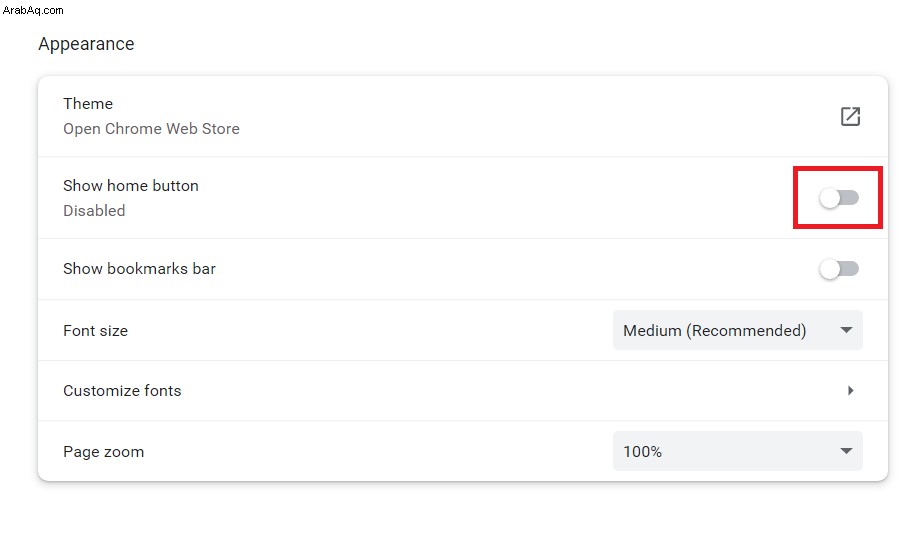
Task: Open the 100% page zoom dropdown
Action: tap(737, 451)
